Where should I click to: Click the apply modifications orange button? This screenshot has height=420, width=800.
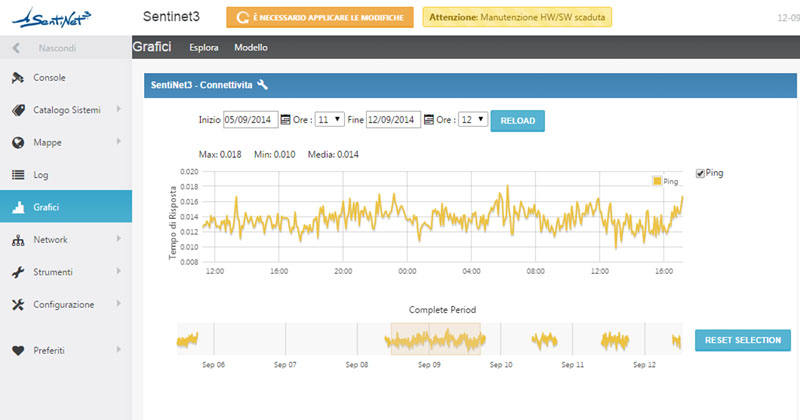click(x=320, y=17)
